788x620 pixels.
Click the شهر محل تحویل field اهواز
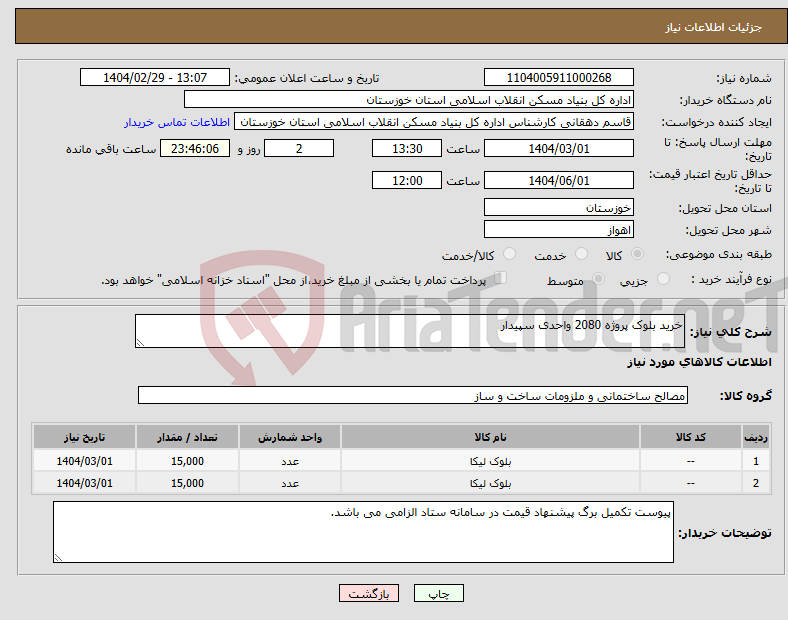[558, 230]
